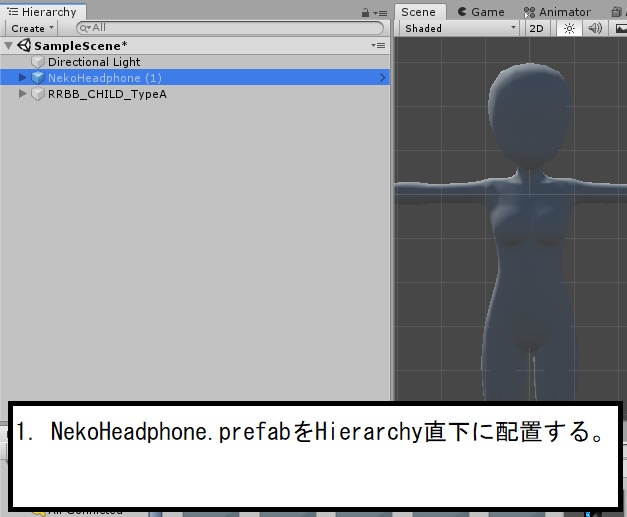This screenshot has height=517, width=627.
Task: Click the Directional Light cube icon
Action: (38, 62)
